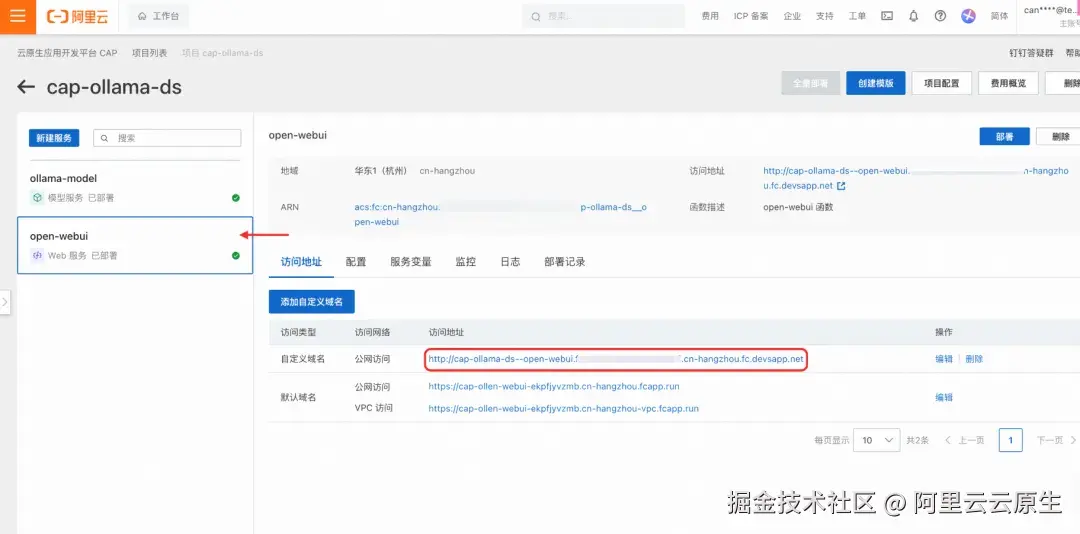Click the 华东1（杭州） region text
1080x534 pixels.
tap(382, 171)
